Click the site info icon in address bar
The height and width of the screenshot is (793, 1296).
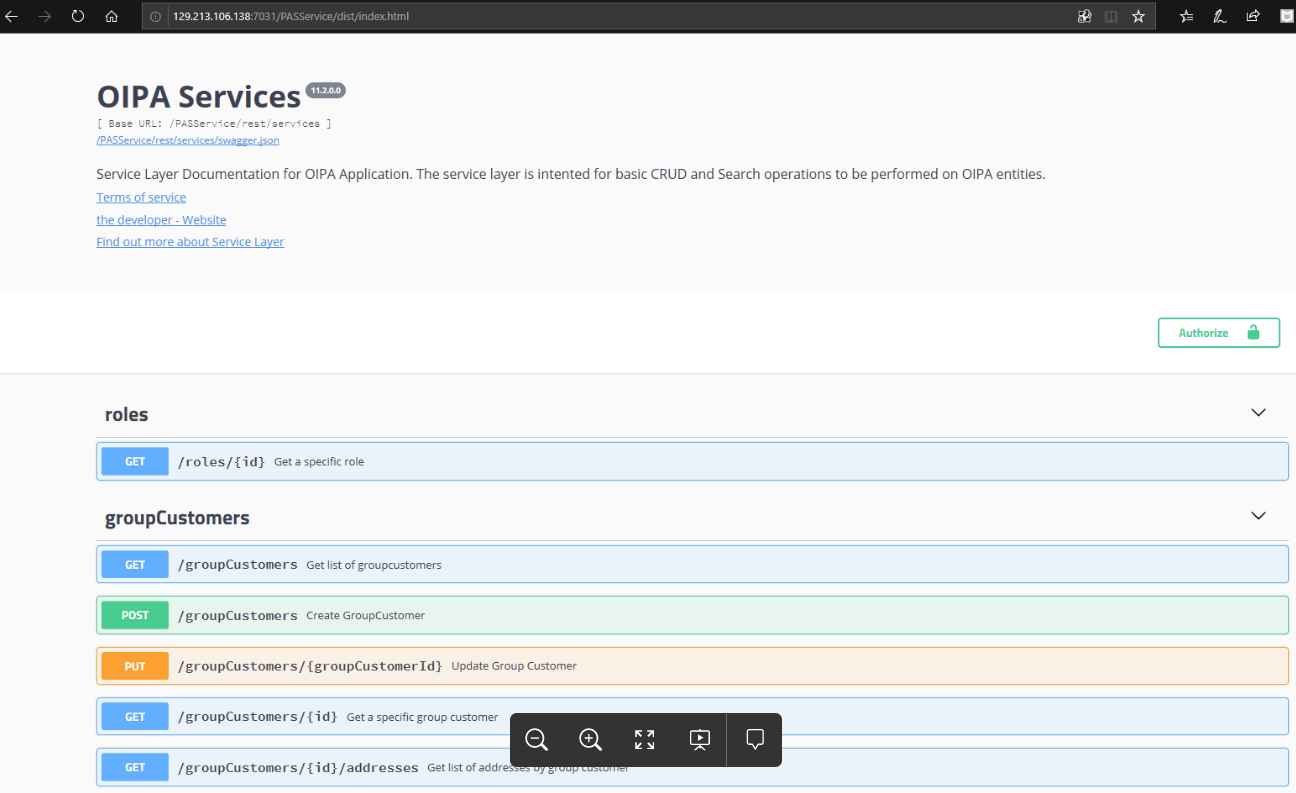155,17
